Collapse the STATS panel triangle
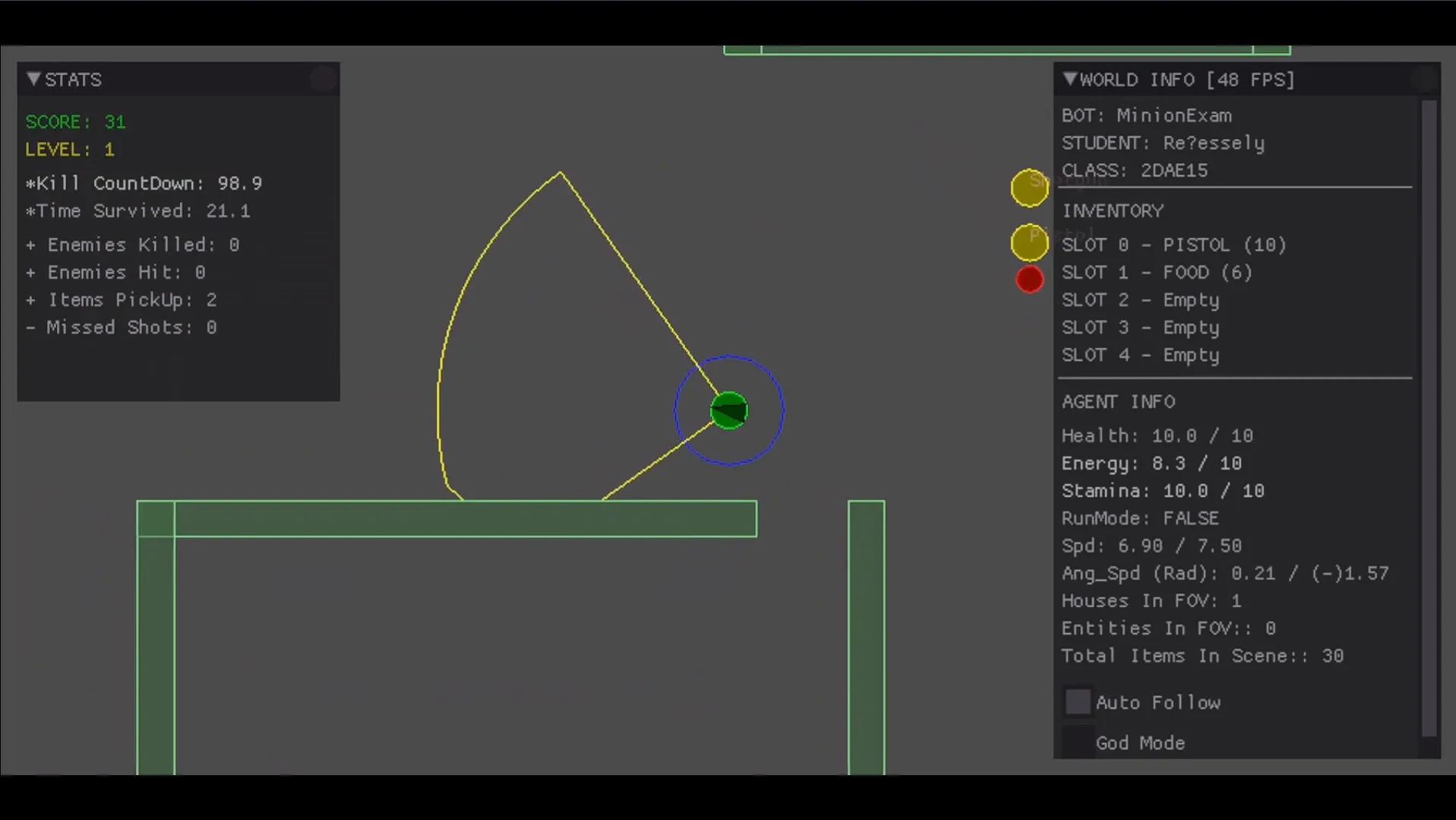This screenshot has height=820, width=1456. pyautogui.click(x=33, y=79)
